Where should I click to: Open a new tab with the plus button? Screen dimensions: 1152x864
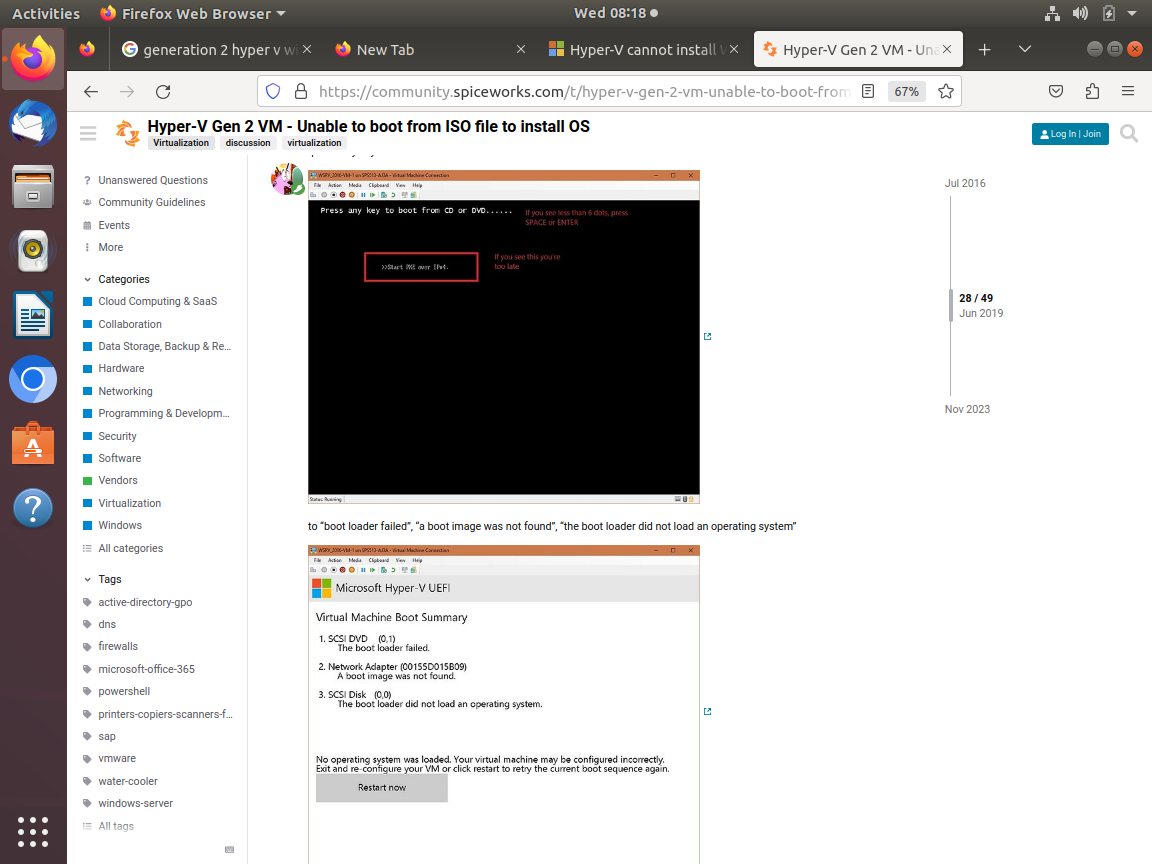tap(984, 49)
